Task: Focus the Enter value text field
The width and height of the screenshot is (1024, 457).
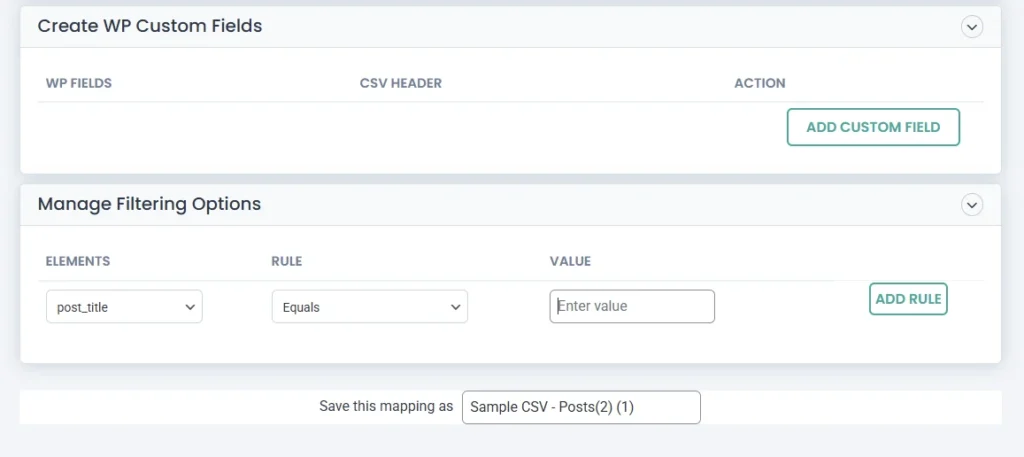Action: pyautogui.click(x=632, y=306)
